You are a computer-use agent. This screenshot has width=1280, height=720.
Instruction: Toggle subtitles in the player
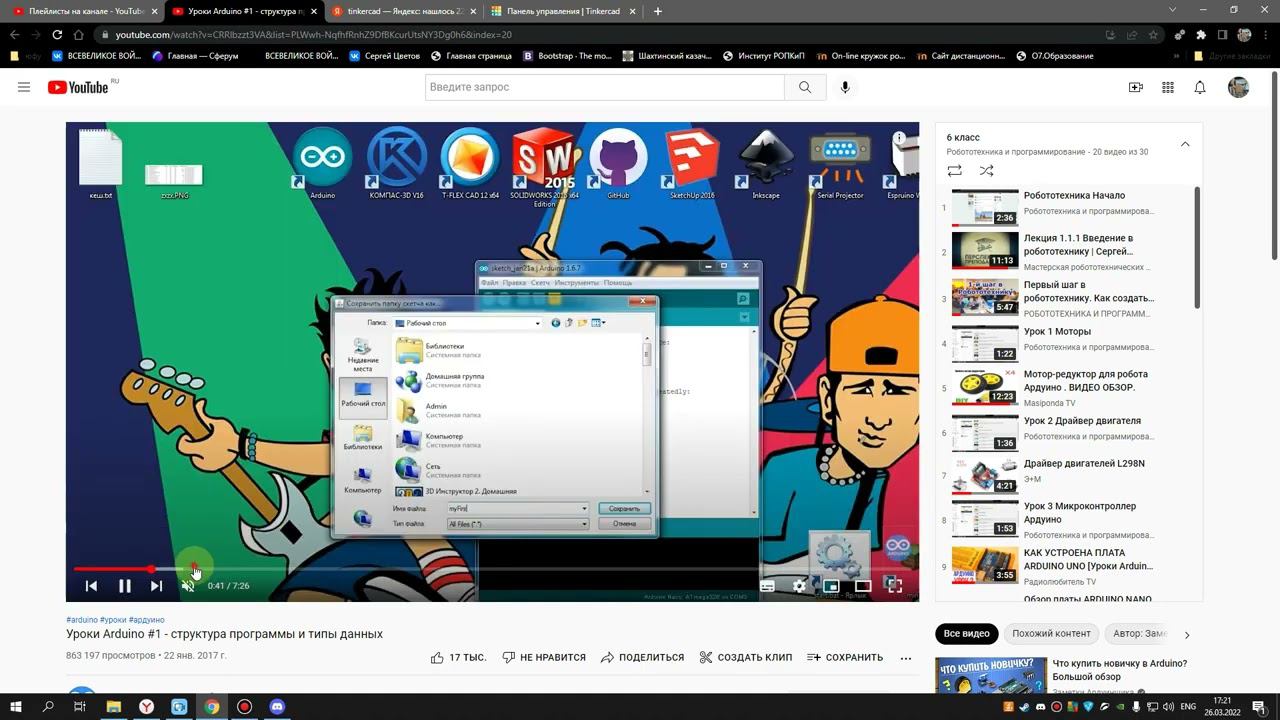click(767, 586)
